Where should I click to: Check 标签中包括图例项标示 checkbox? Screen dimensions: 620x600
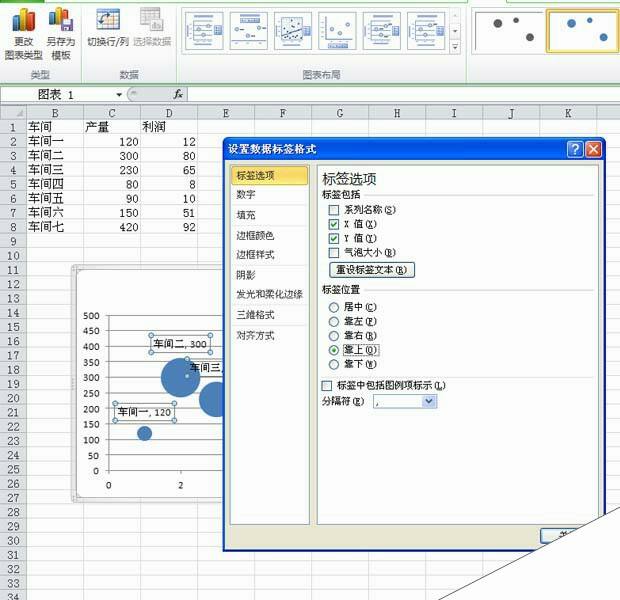327,386
